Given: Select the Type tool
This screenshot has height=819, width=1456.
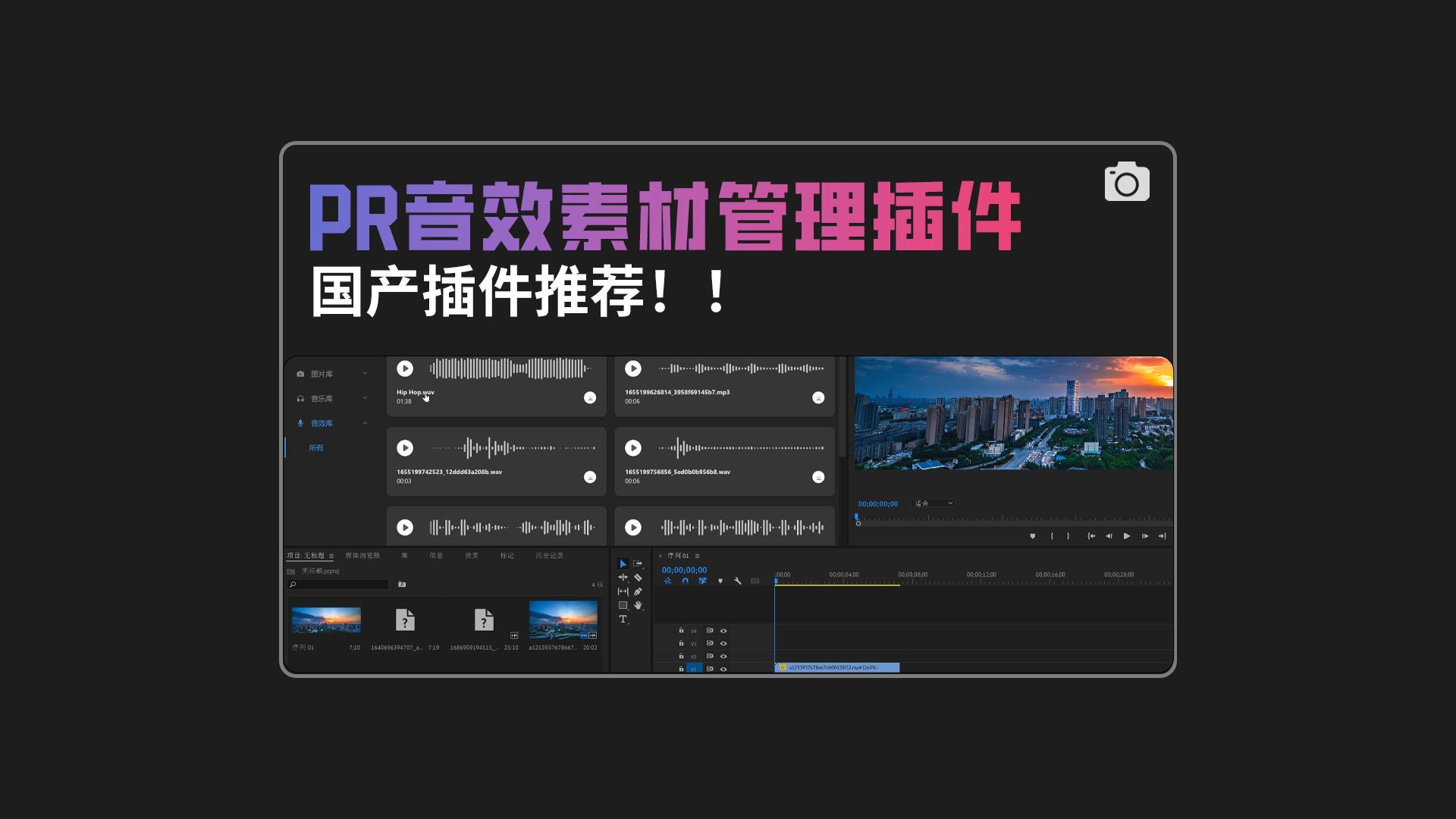Looking at the screenshot, I should click(623, 620).
